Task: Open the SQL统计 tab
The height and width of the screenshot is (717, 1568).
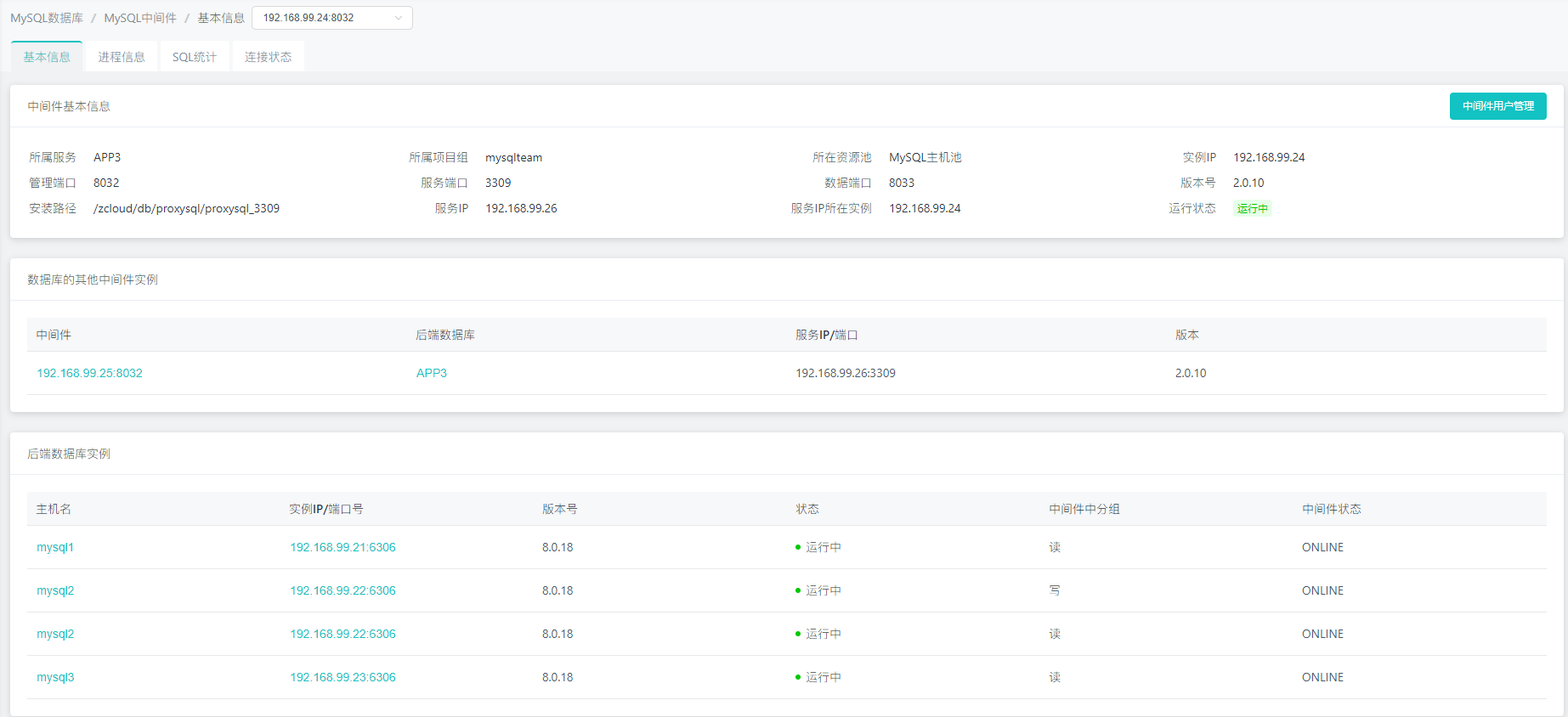Action: pyautogui.click(x=195, y=57)
